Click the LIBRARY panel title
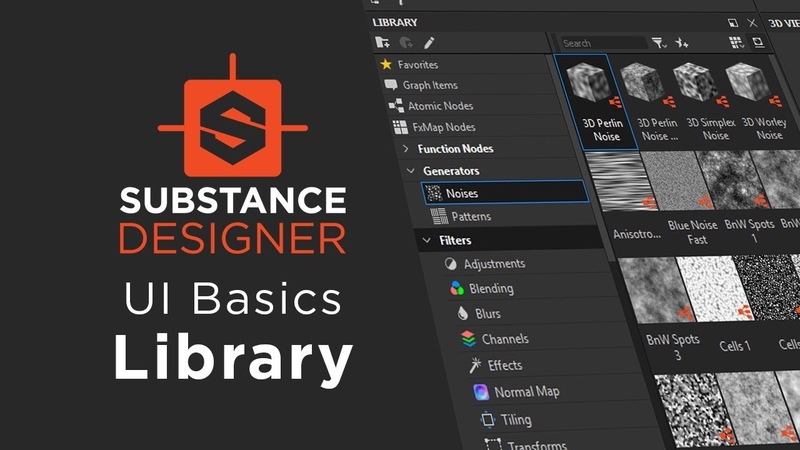Viewport: 800px width, 450px height. click(394, 22)
